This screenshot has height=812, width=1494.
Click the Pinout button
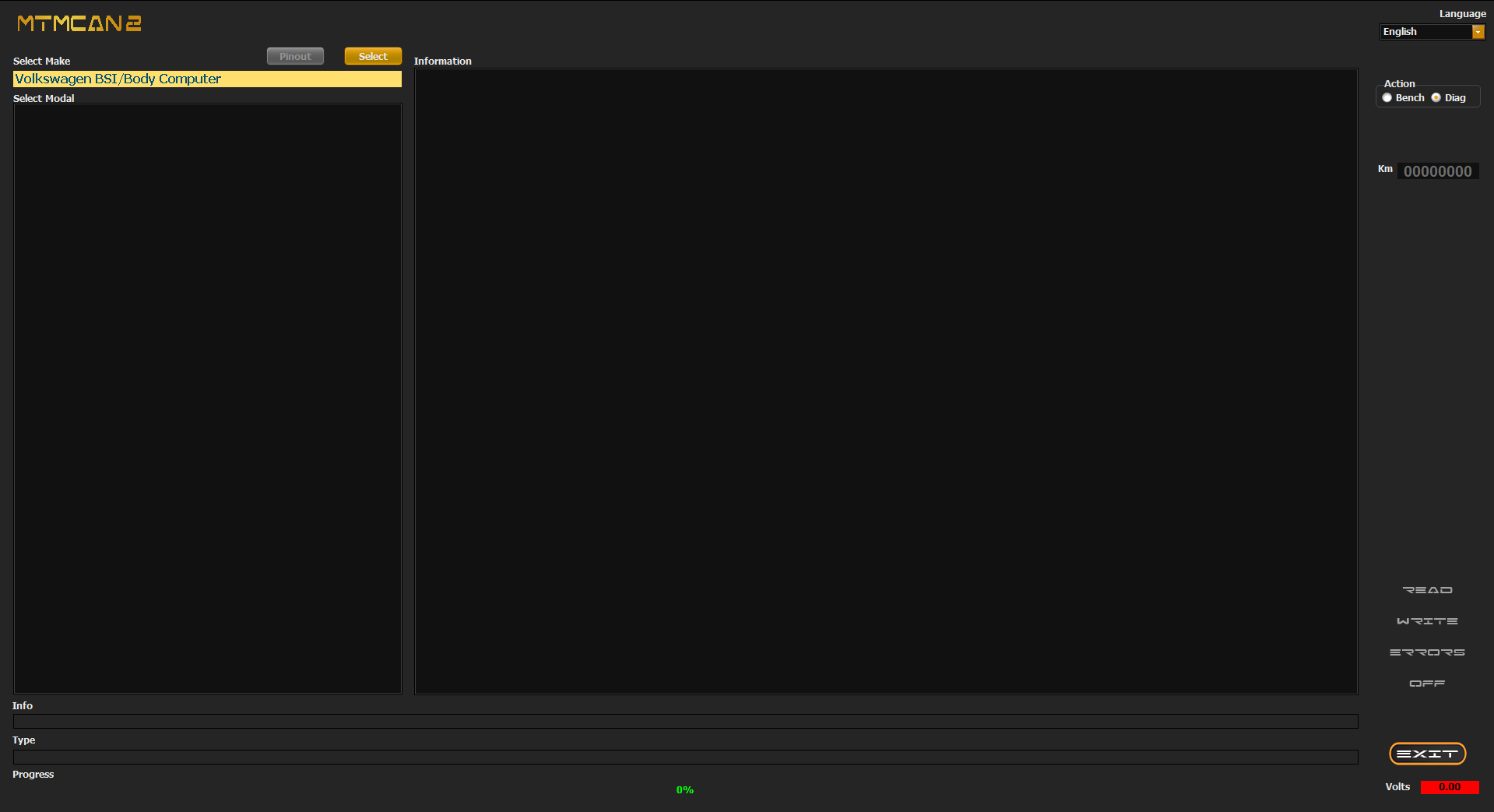click(x=295, y=56)
